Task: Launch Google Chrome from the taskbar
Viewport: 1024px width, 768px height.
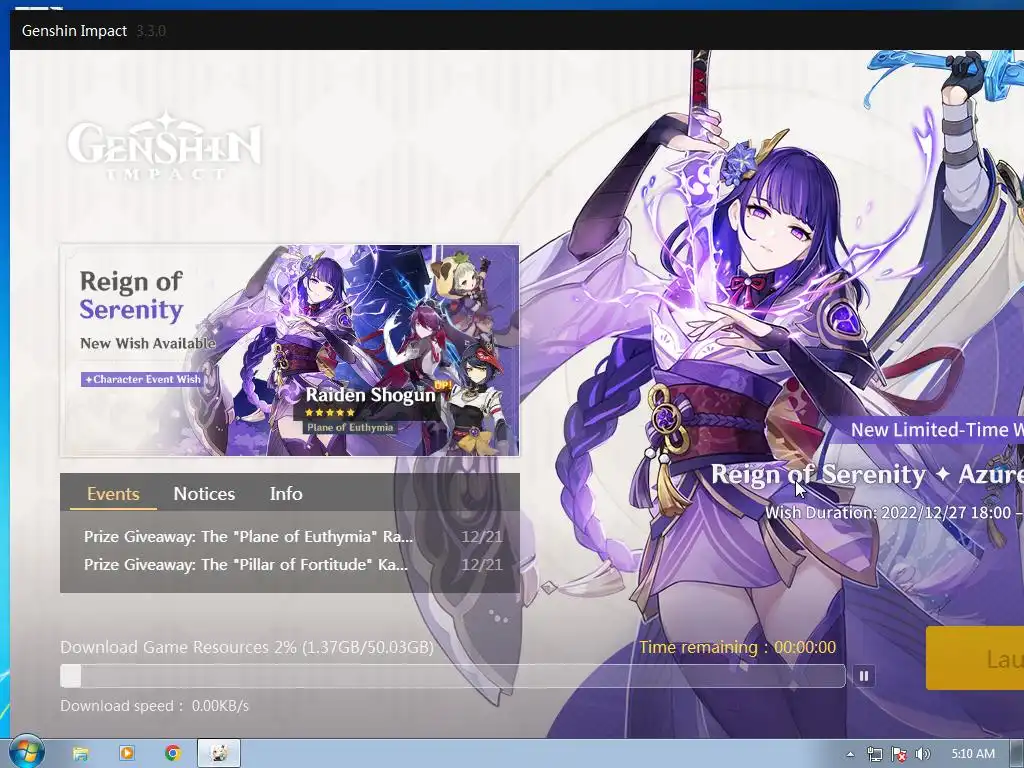Action: 173,754
